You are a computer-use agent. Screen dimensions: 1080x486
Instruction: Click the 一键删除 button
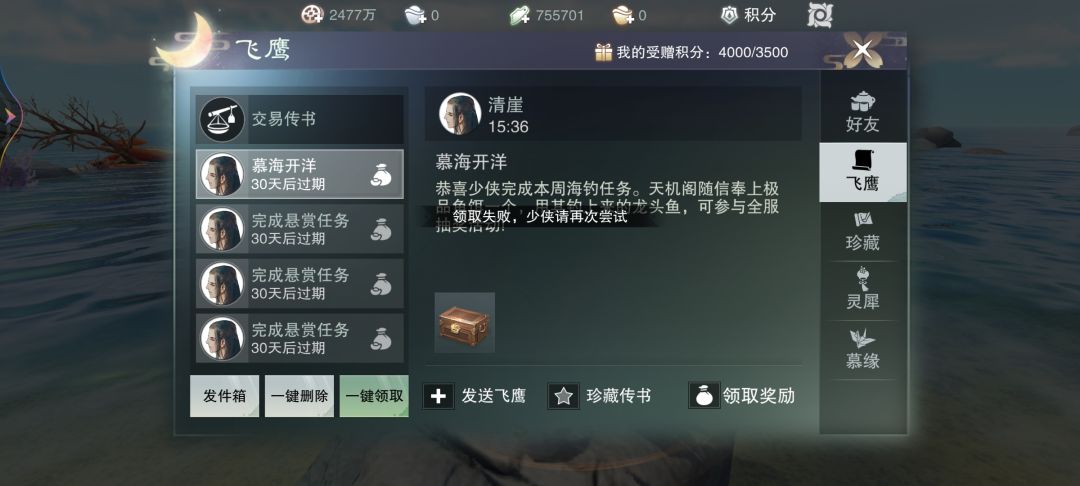299,396
